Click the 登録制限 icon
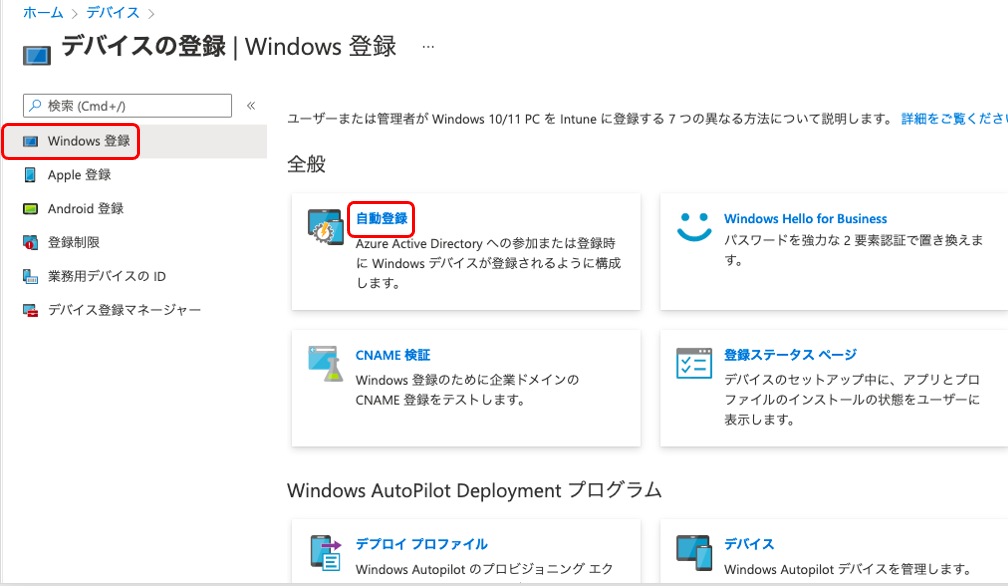Viewport: 1008px width, 586px height. pyautogui.click(x=30, y=242)
